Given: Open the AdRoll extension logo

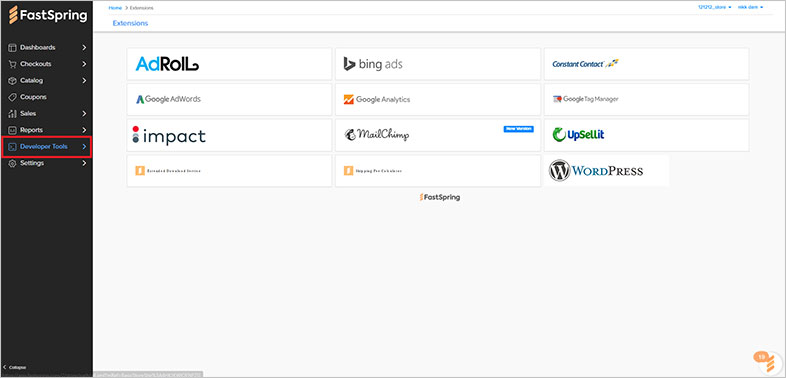Looking at the screenshot, I should click(167, 64).
